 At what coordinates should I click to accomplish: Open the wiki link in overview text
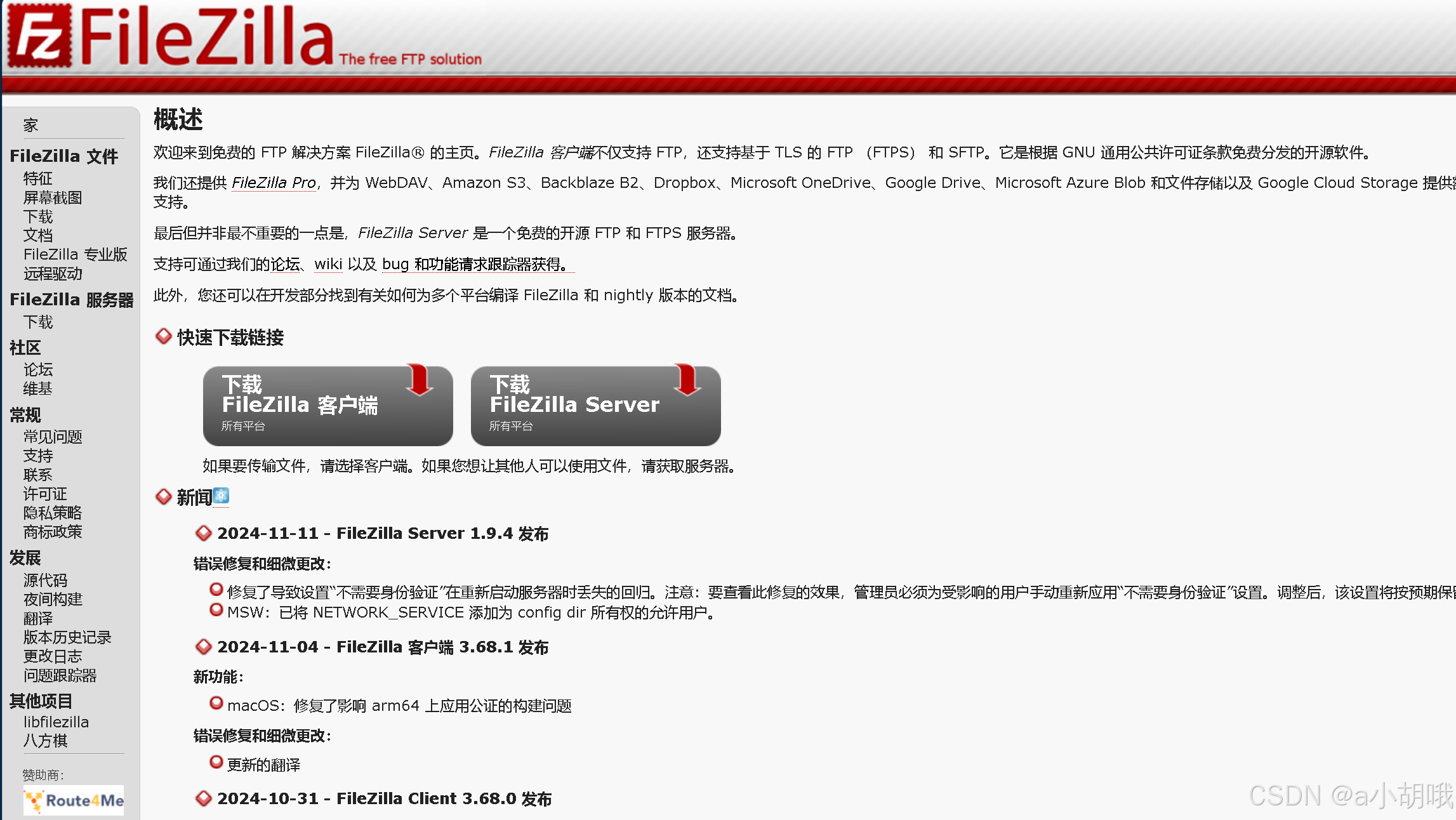pos(328,264)
